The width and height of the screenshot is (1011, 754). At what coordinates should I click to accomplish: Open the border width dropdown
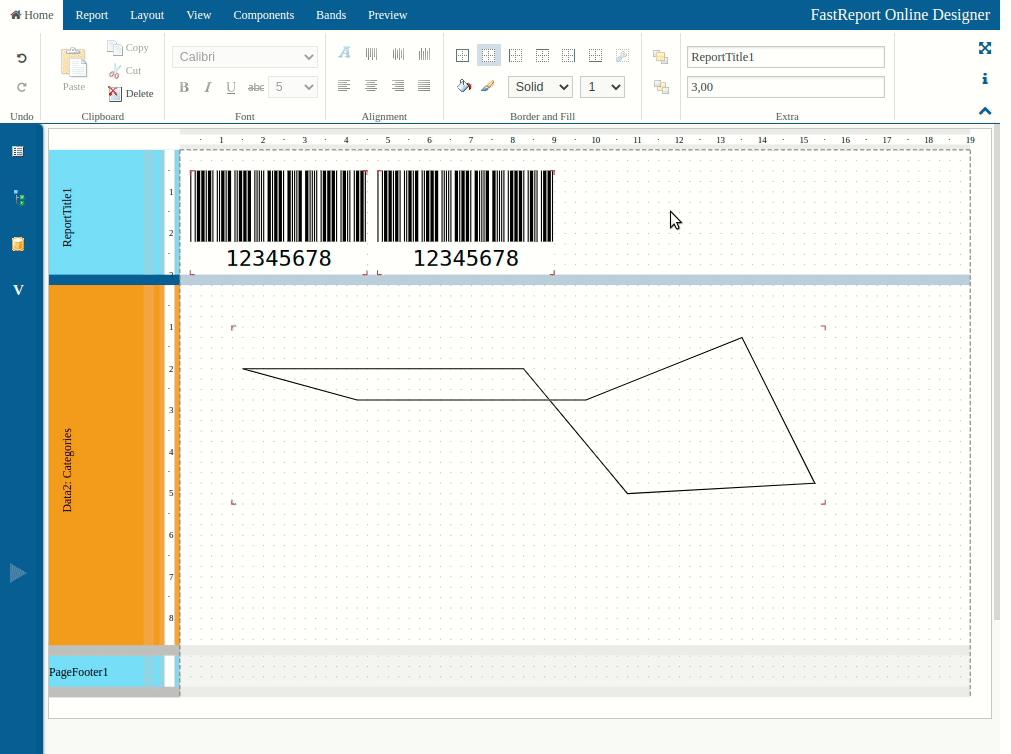[602, 87]
